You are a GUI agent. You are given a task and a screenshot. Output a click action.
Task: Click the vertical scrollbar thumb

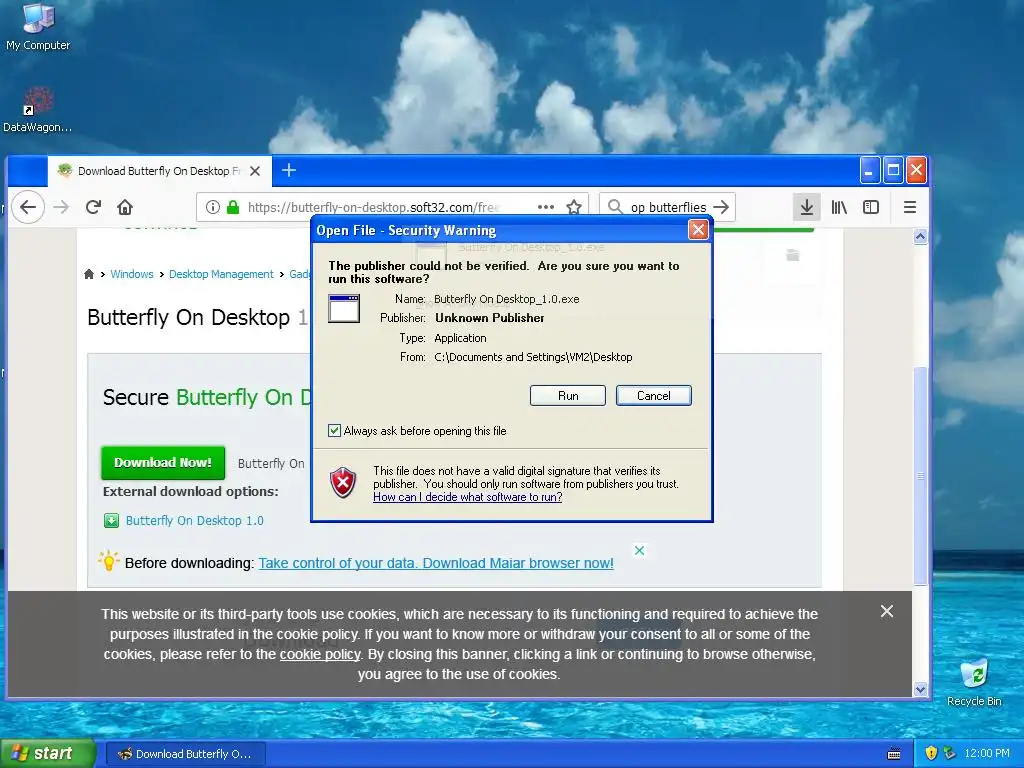(x=920, y=477)
